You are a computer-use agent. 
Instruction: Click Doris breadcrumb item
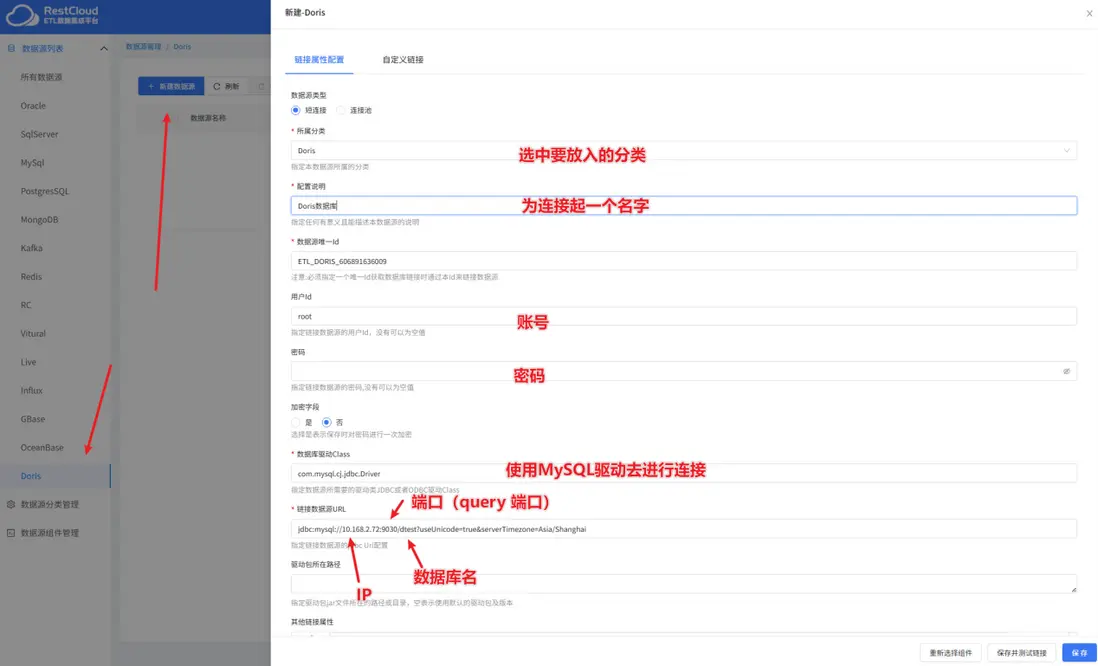182,47
